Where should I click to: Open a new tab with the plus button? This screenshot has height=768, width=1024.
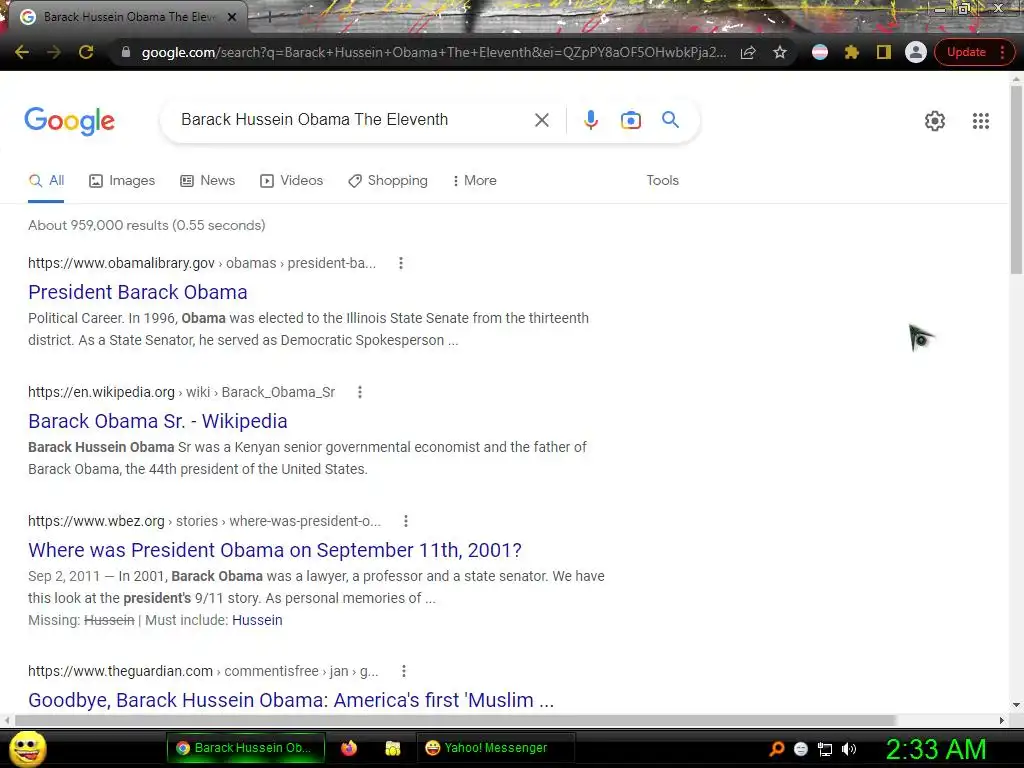click(x=269, y=17)
